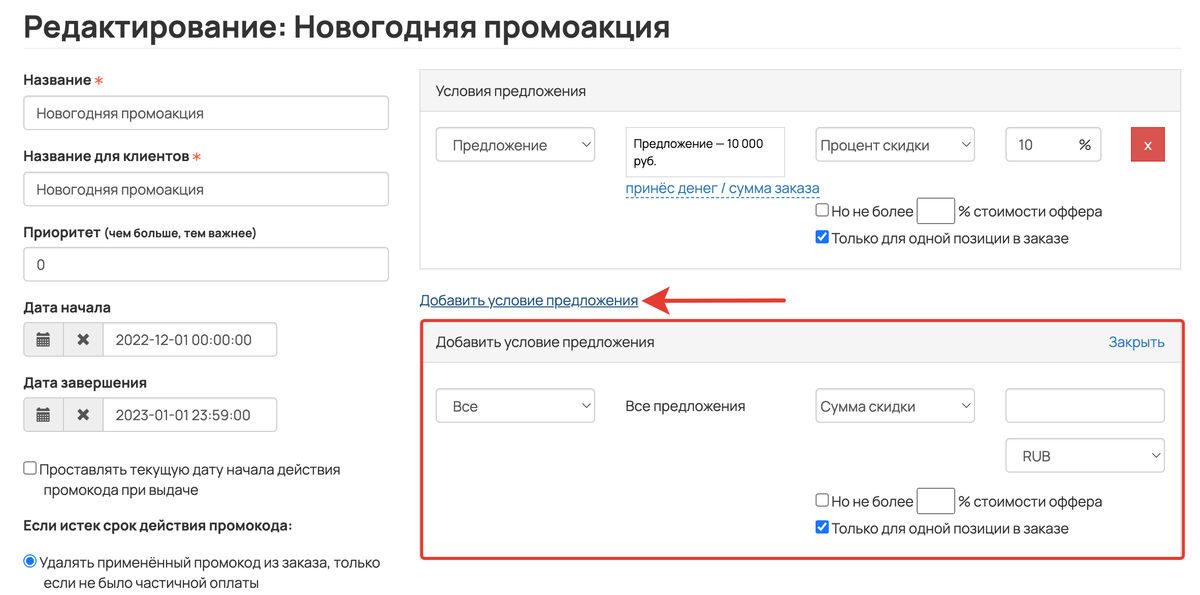Viewport: 1200px width, 595px height.
Task: Delete the condition with red x button
Action: (x=1148, y=145)
